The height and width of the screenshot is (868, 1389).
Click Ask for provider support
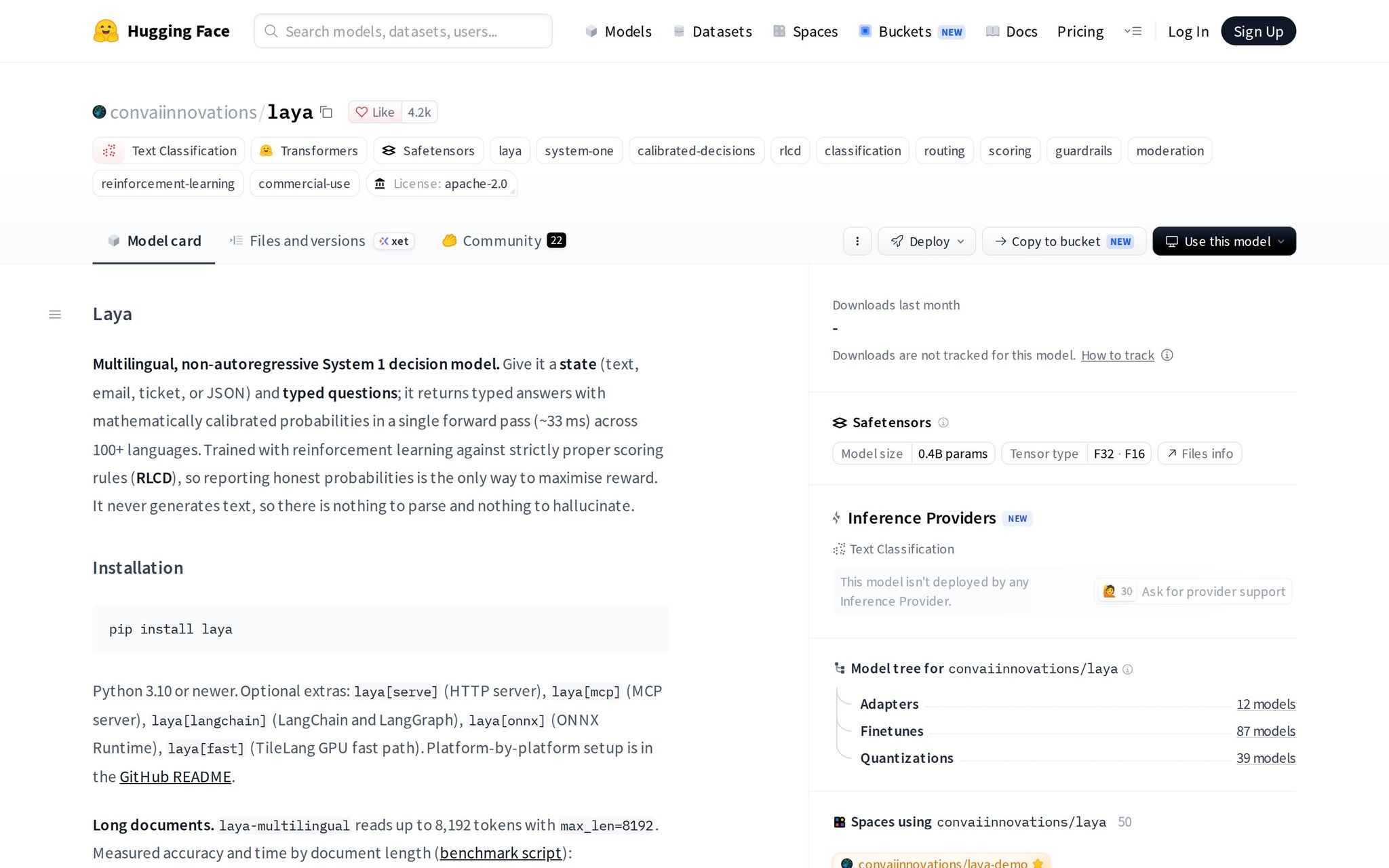[1193, 591]
